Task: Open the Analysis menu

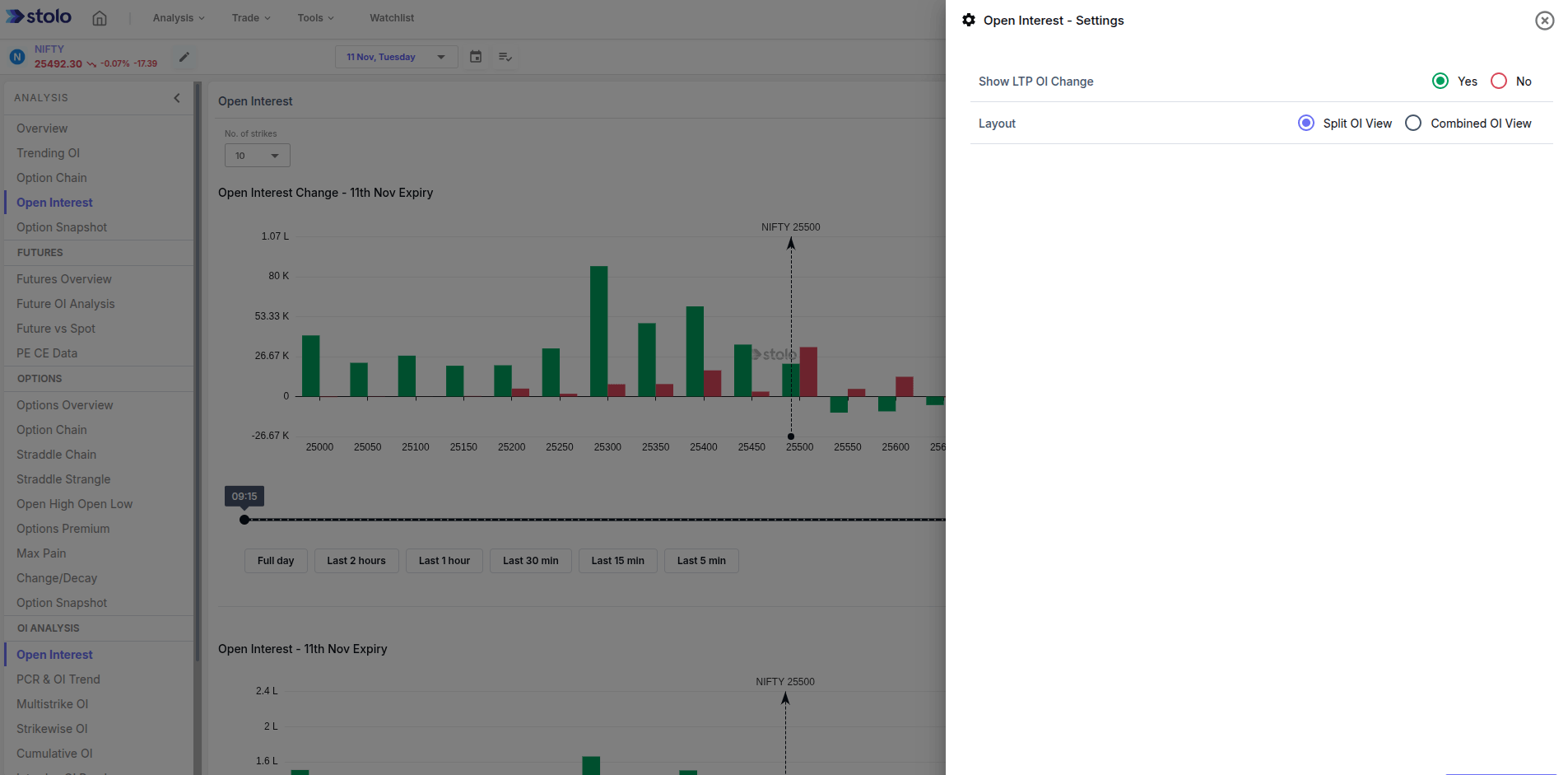Action: (x=178, y=18)
